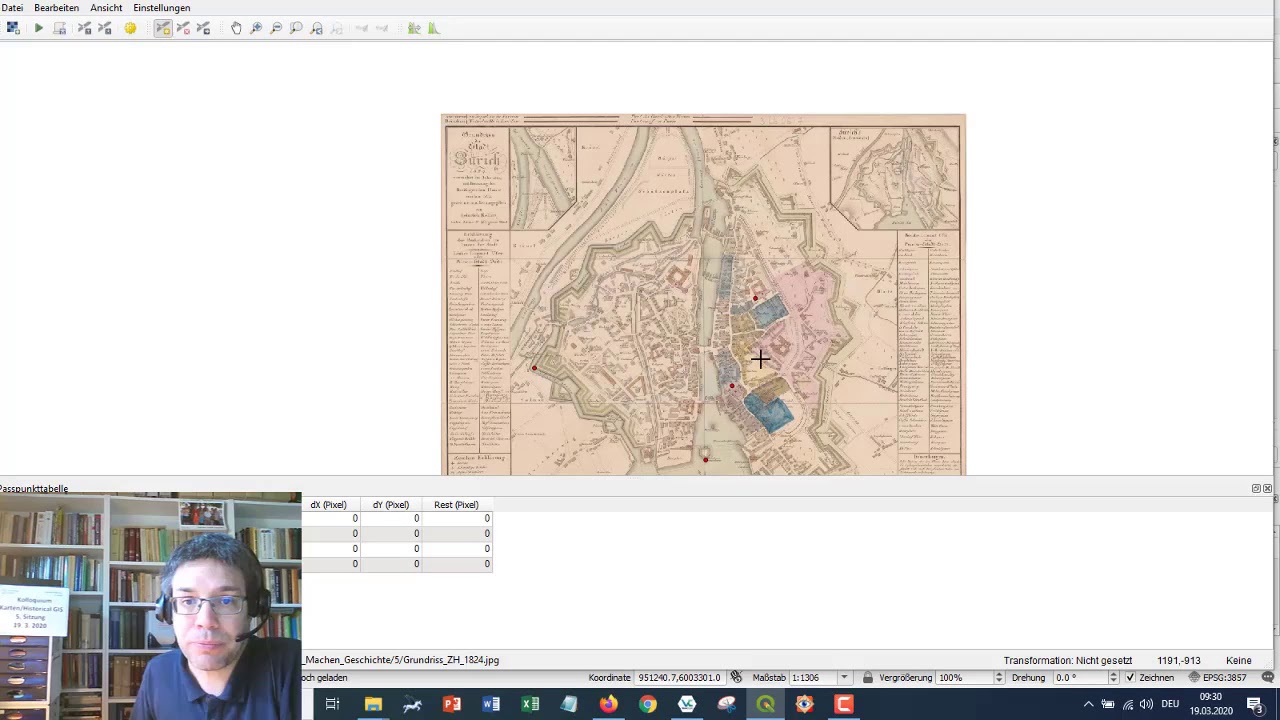Save GCP points as toolbar icon
Image resolution: width=1280 pixels, height=720 pixels.
[105, 28]
